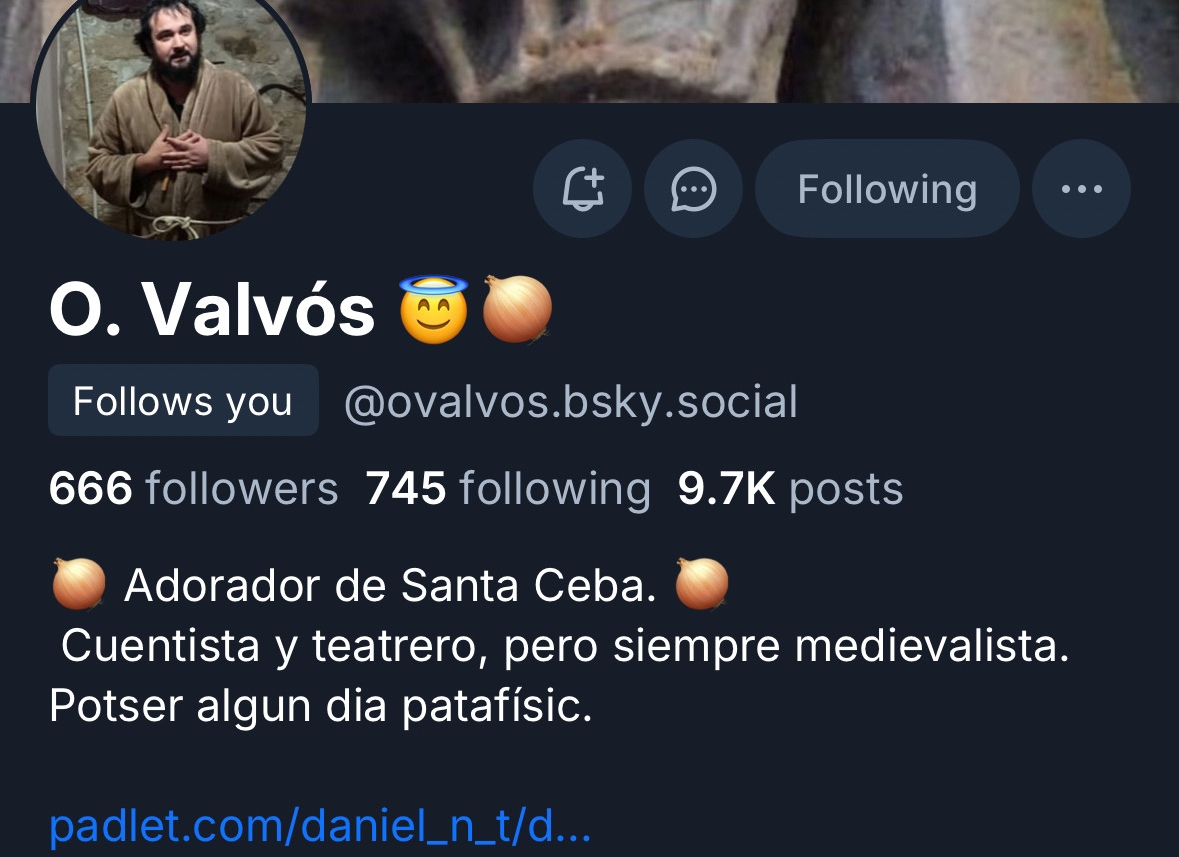Click the notification bell subscribe icon

pos(583,189)
